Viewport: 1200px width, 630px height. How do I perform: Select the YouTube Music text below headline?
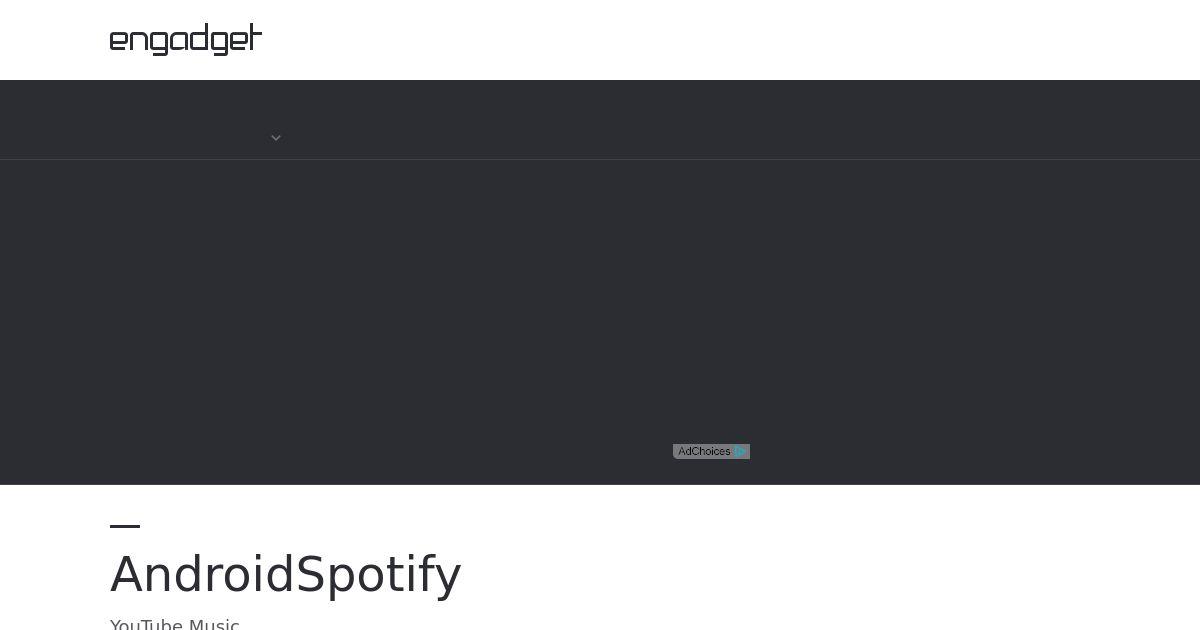[175, 624]
